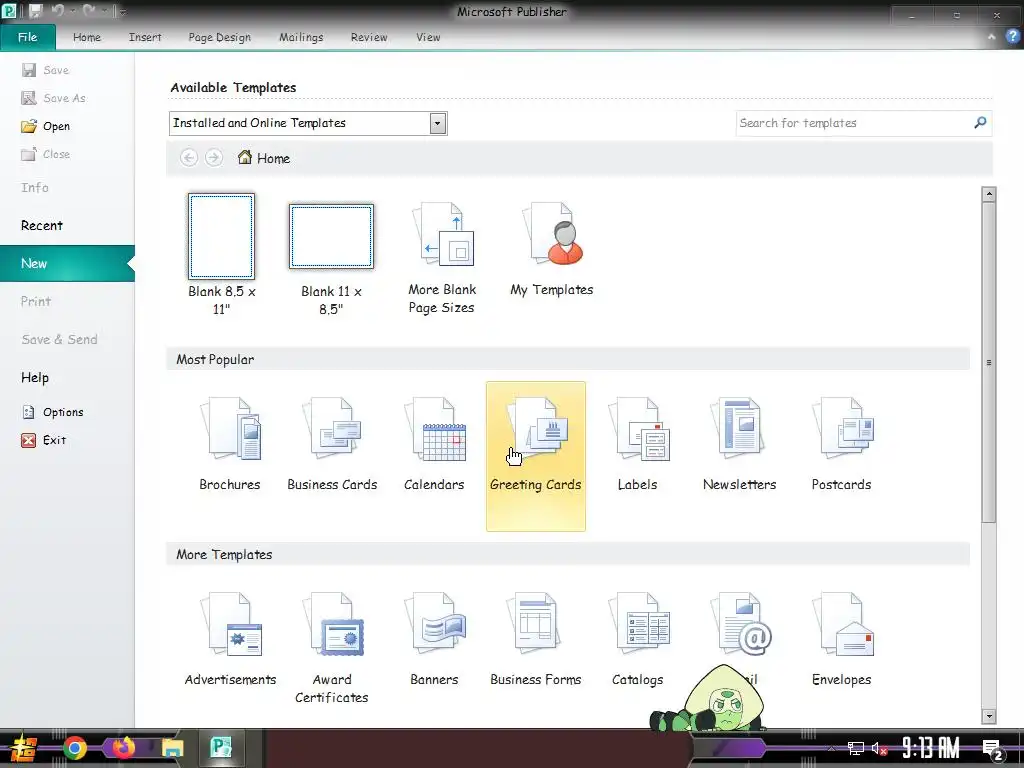Select Info in the backstage sidebar
The height and width of the screenshot is (768, 1024).
[35, 187]
